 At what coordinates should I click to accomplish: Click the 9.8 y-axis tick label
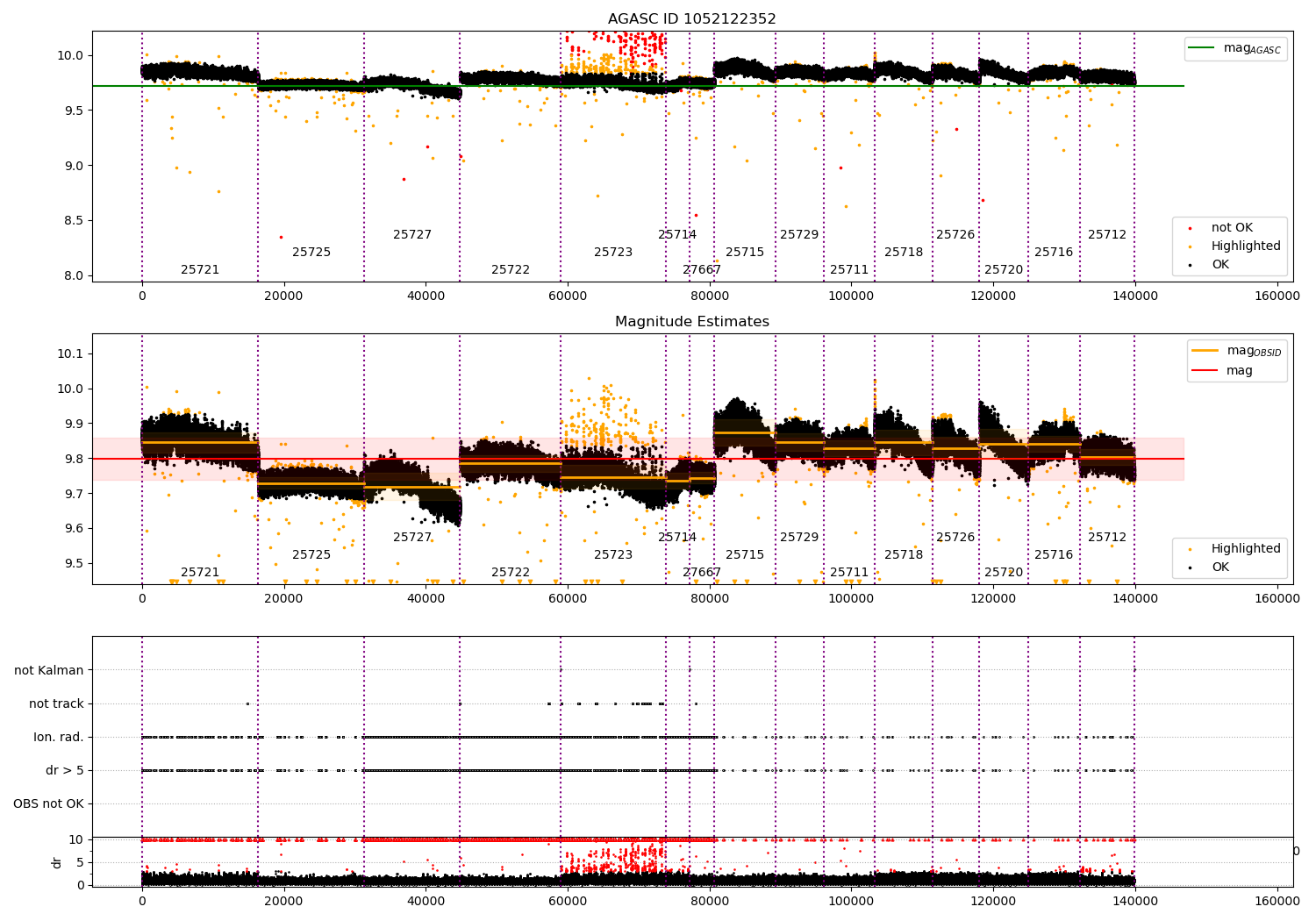pos(75,460)
